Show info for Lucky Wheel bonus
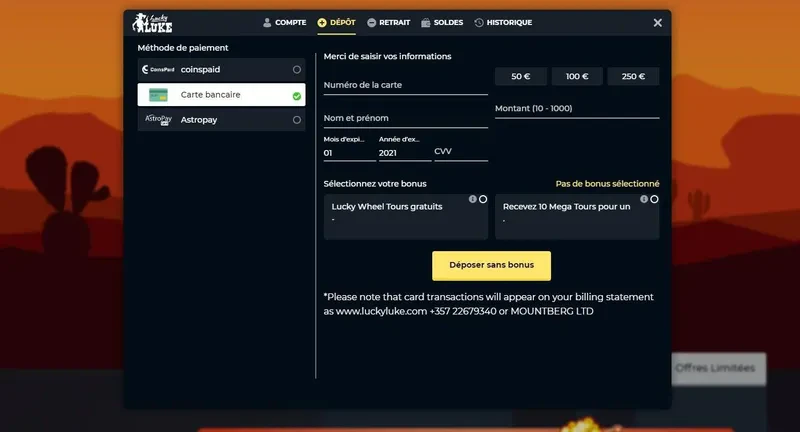The image size is (800, 432). pyautogui.click(x=472, y=199)
